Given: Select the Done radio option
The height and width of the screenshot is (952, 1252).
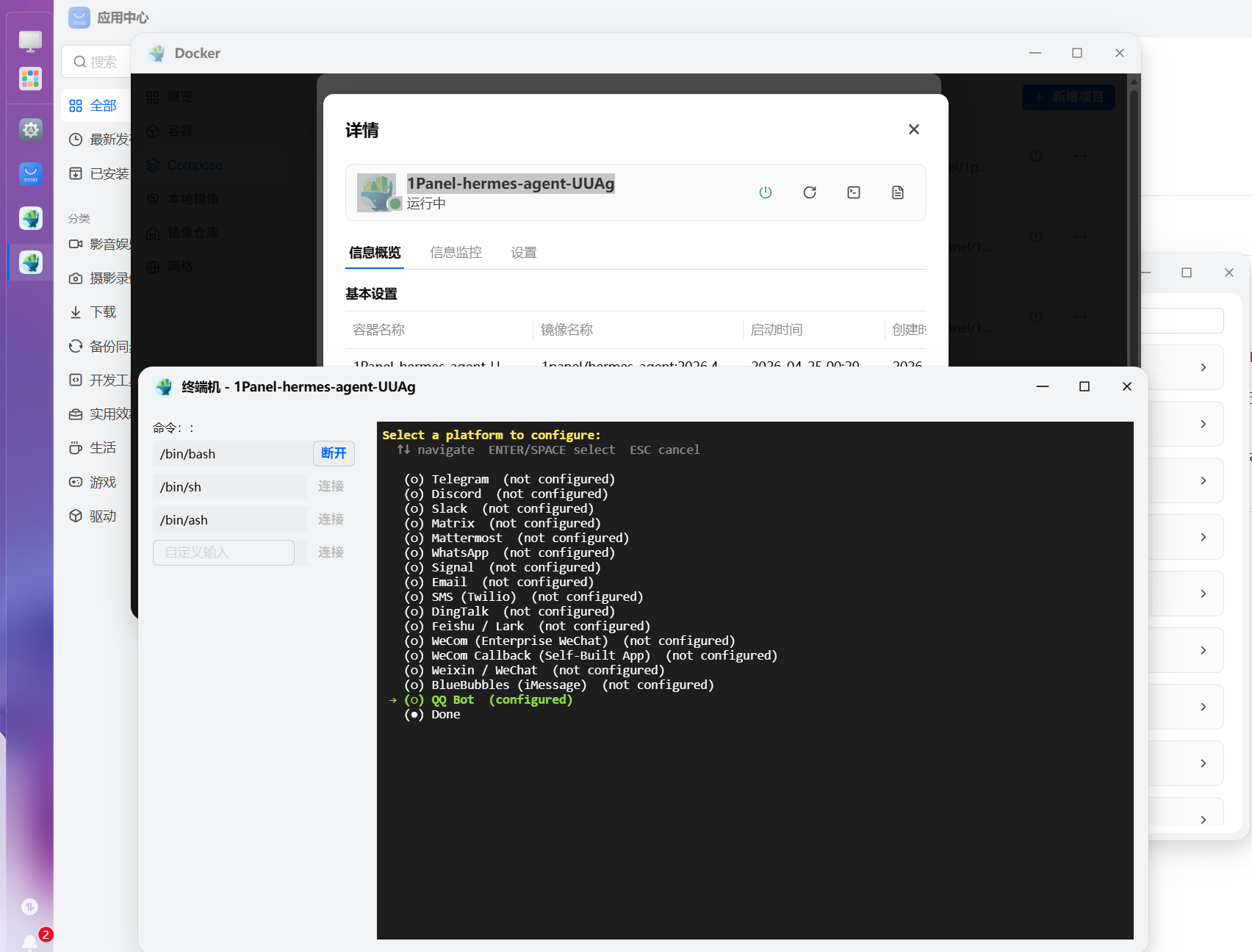Looking at the screenshot, I should click(414, 714).
